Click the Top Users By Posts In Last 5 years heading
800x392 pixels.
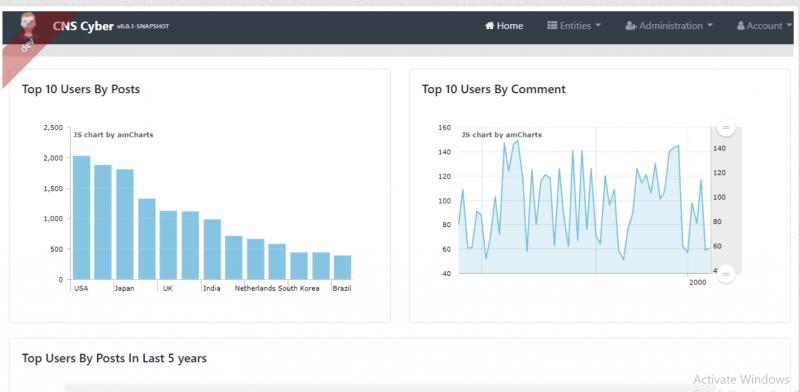click(114, 358)
